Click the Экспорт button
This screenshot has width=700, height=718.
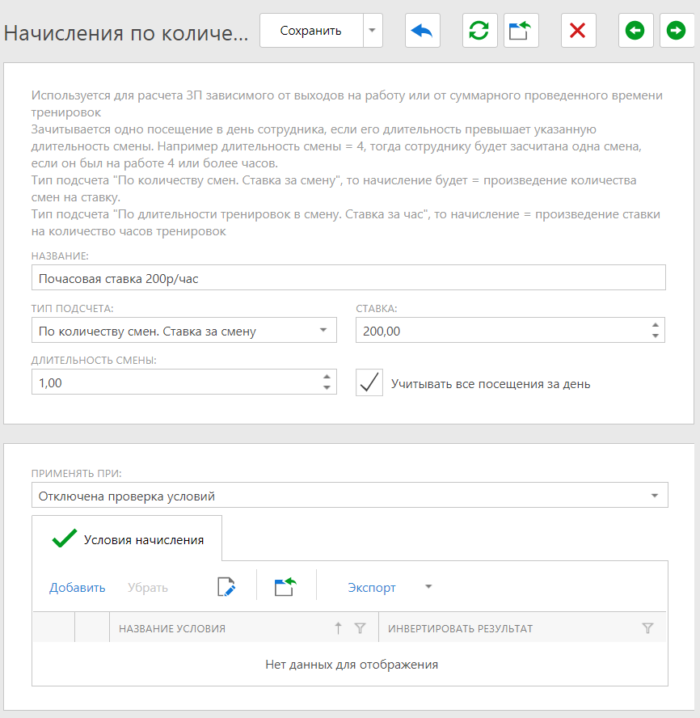coord(371,587)
